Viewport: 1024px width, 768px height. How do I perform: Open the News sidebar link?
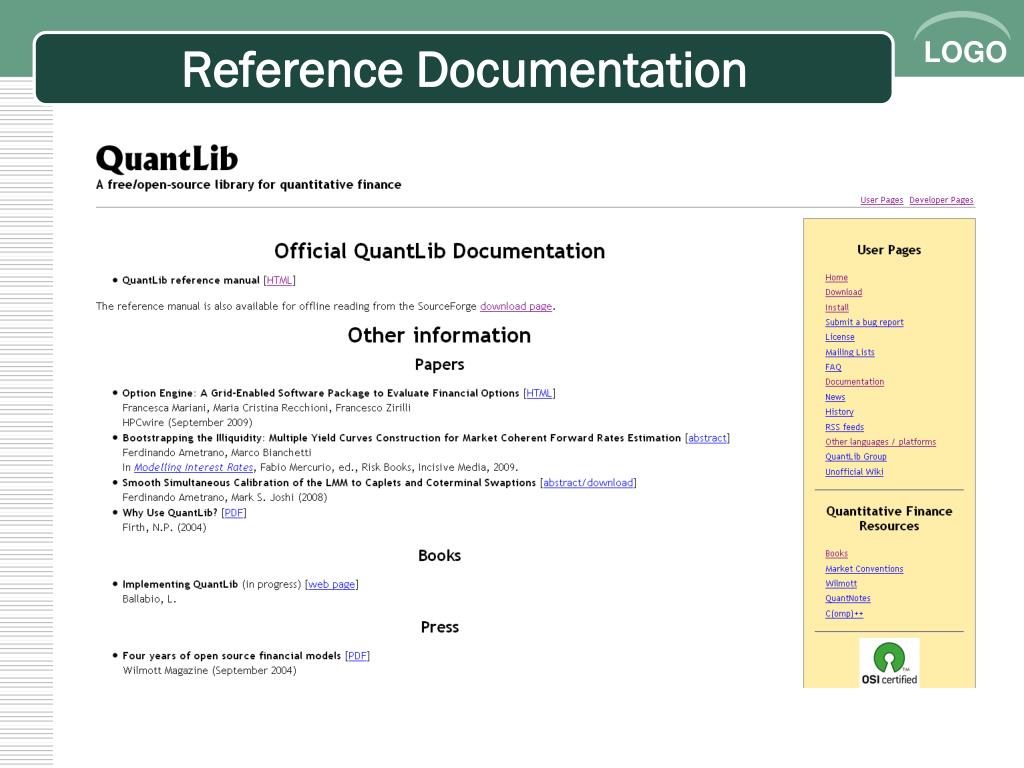[x=835, y=397]
